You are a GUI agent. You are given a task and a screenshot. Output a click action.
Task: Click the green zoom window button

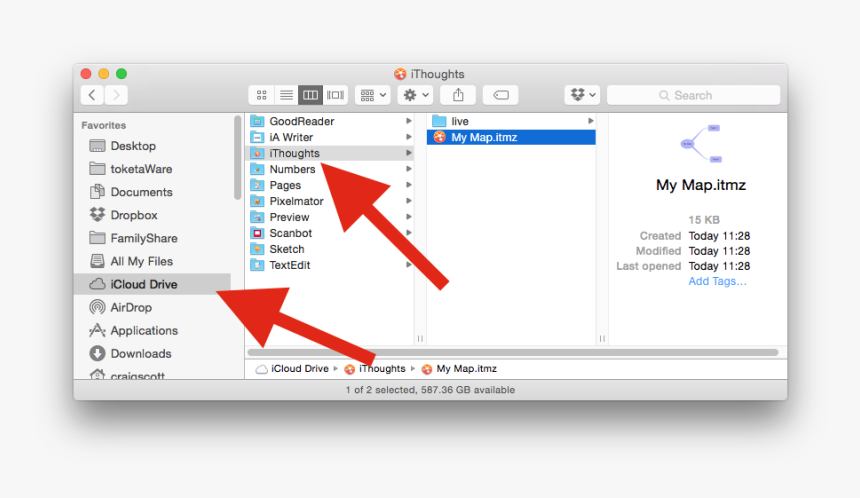coord(121,73)
